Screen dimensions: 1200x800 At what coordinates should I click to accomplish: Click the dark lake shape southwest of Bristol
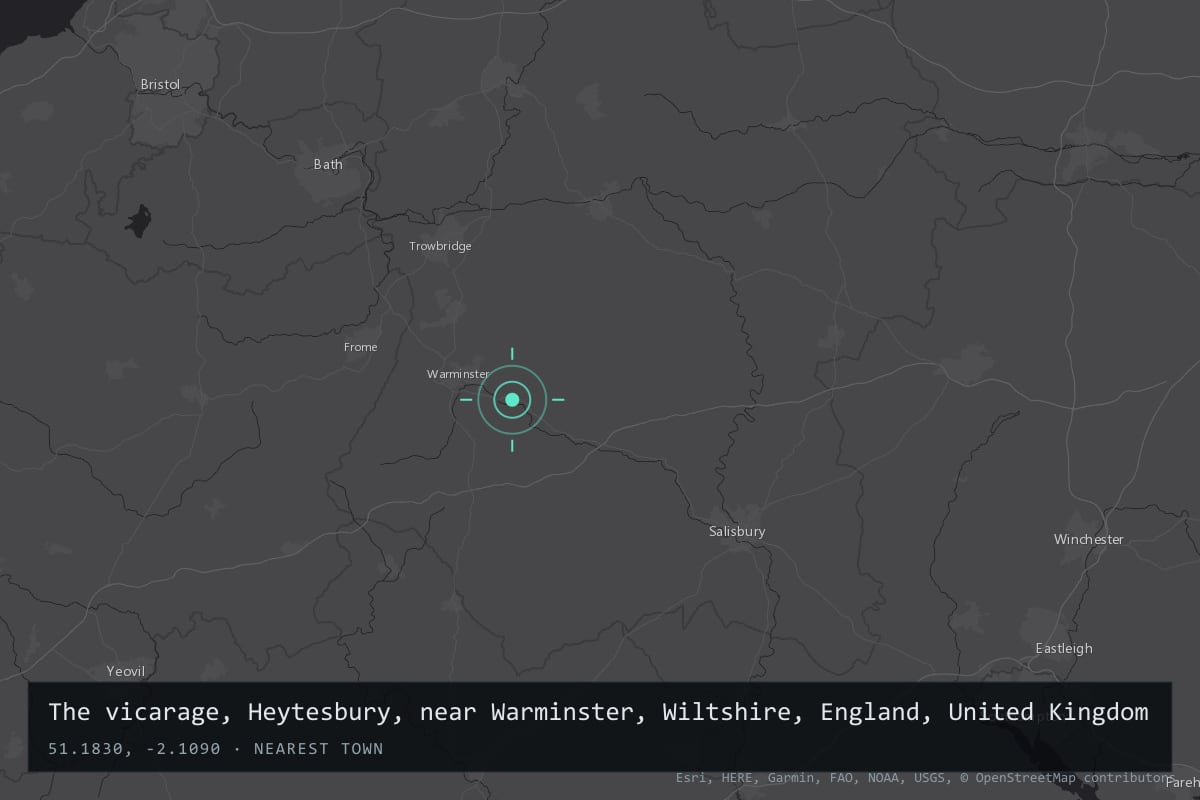(x=140, y=221)
